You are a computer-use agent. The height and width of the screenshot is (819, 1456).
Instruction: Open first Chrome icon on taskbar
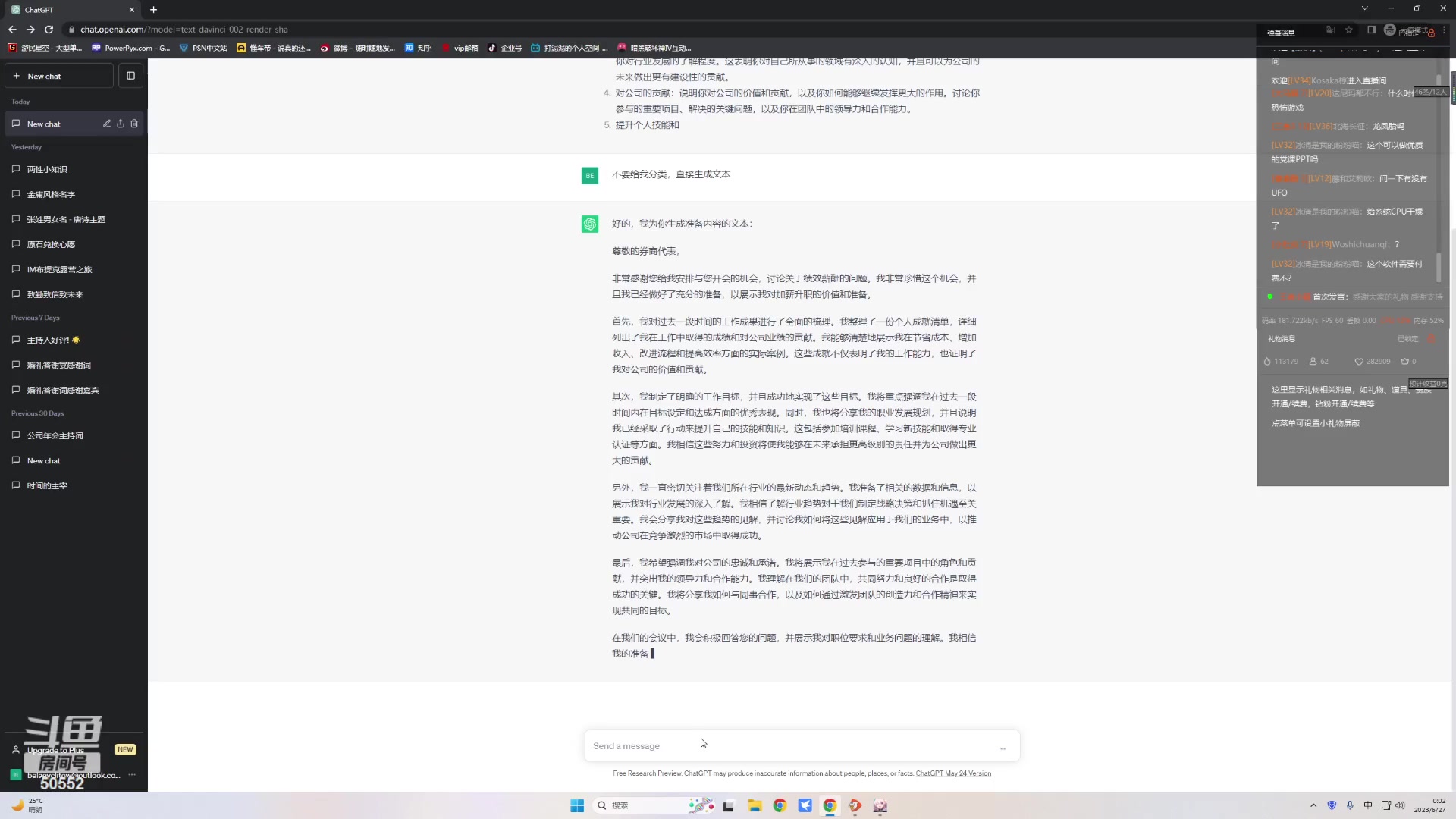coord(780,805)
